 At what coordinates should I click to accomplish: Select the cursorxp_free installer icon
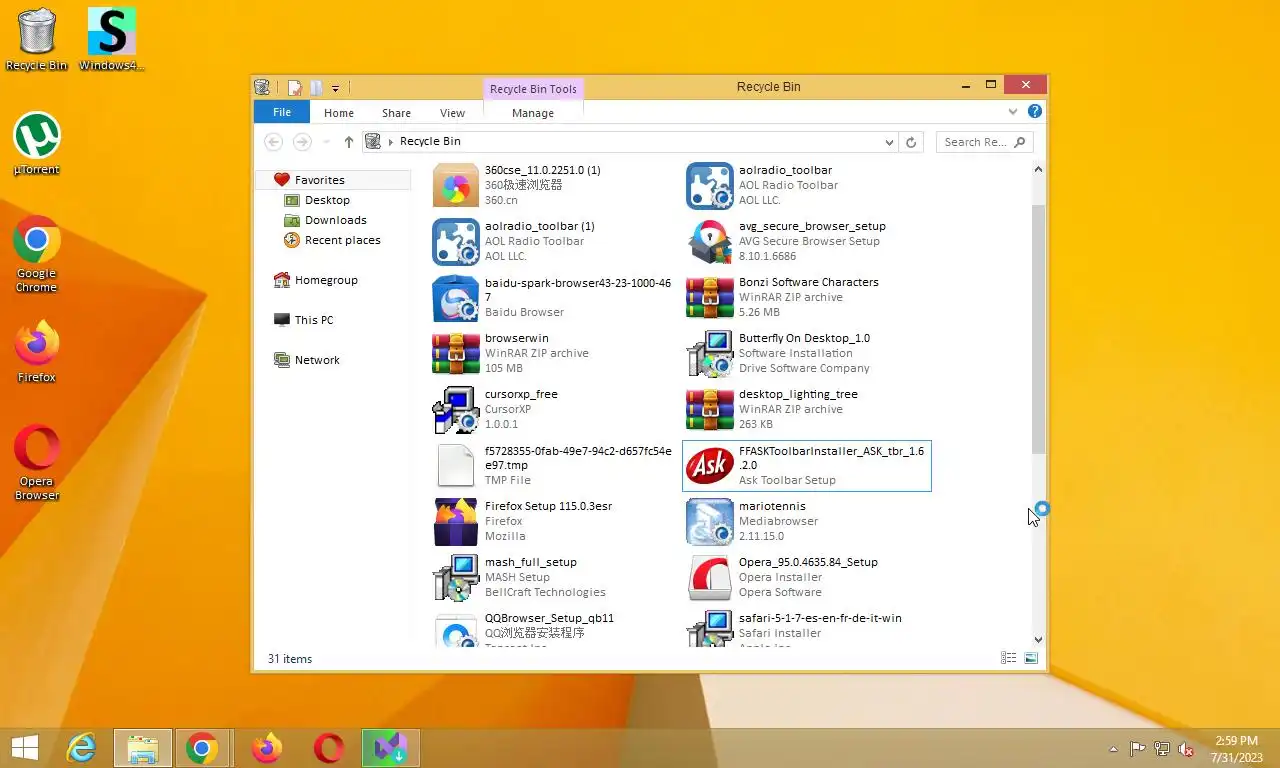pyautogui.click(x=456, y=410)
